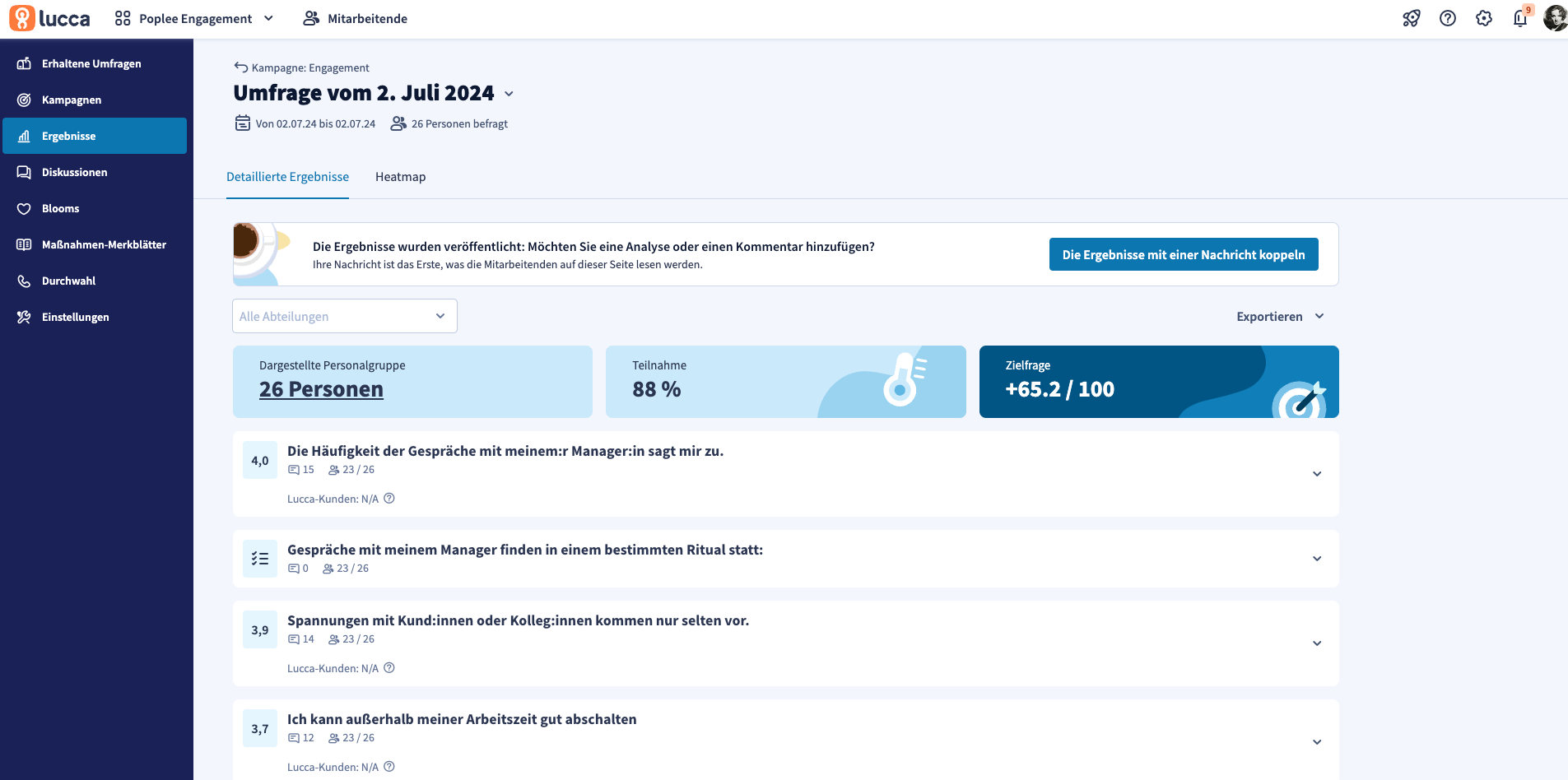Click the Lucca-Kunden help icon under Spannungen question
This screenshot has width=1568, height=780.
click(x=389, y=667)
